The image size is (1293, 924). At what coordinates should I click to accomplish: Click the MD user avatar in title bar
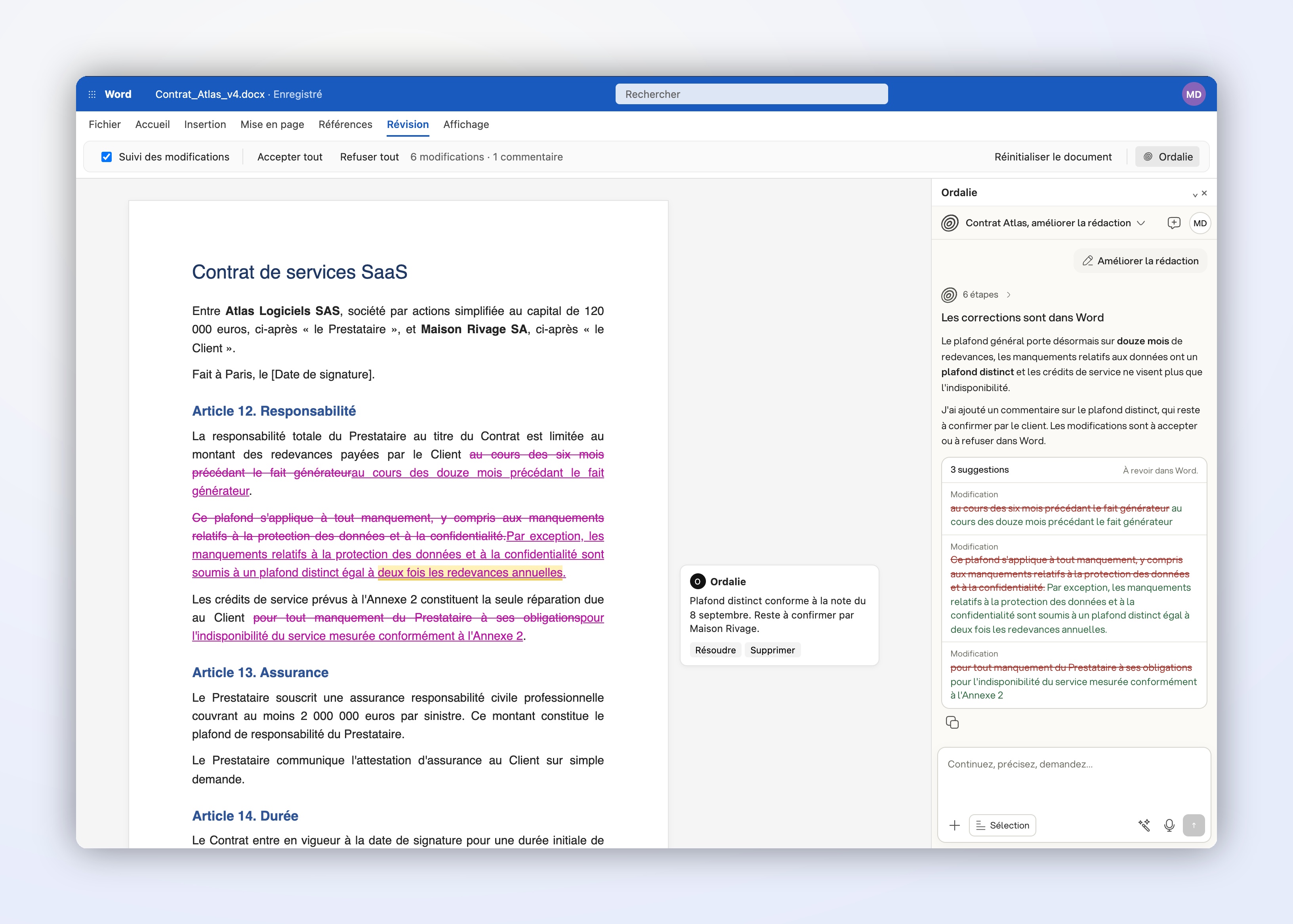(x=1193, y=94)
